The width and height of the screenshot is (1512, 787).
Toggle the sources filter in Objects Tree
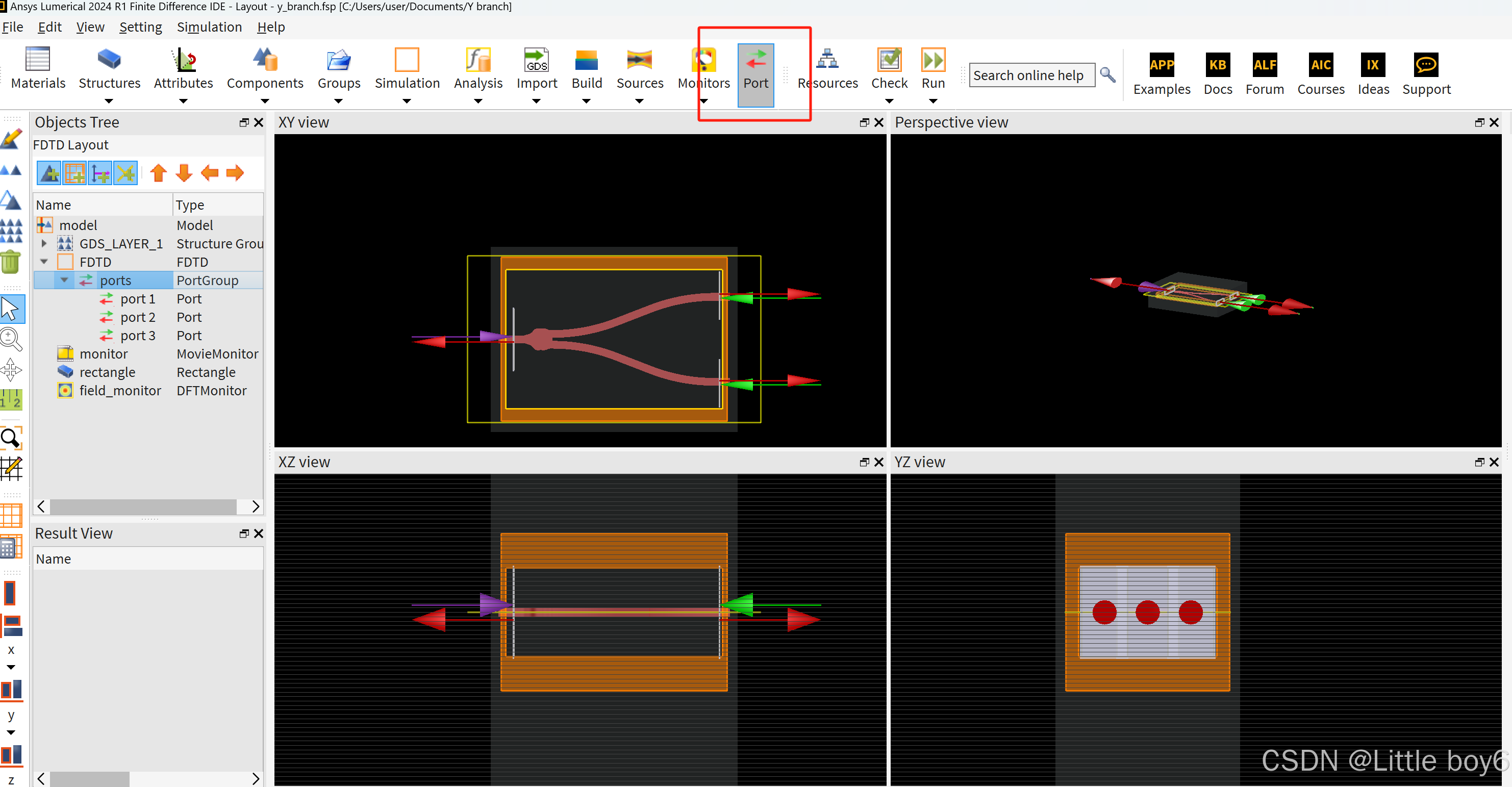(x=100, y=173)
